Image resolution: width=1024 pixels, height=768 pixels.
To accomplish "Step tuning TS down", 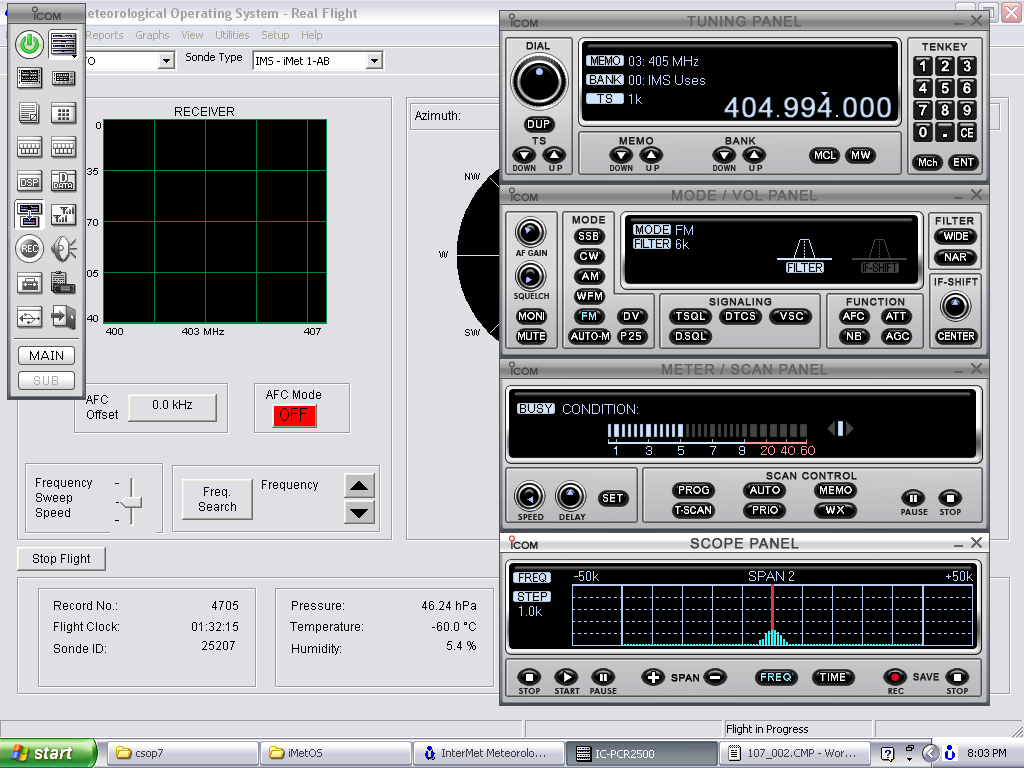I will click(524, 155).
